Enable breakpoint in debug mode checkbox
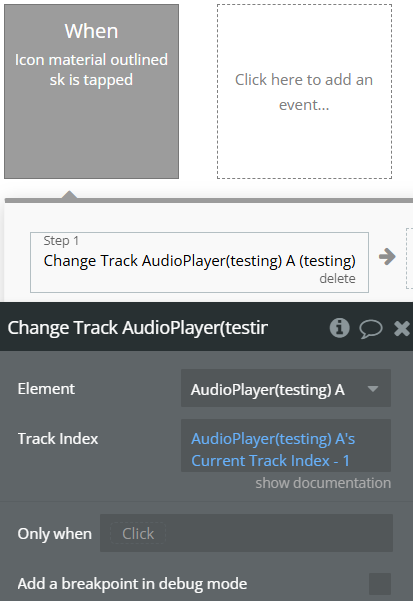Viewport: 413px width, 601px height. 380,584
